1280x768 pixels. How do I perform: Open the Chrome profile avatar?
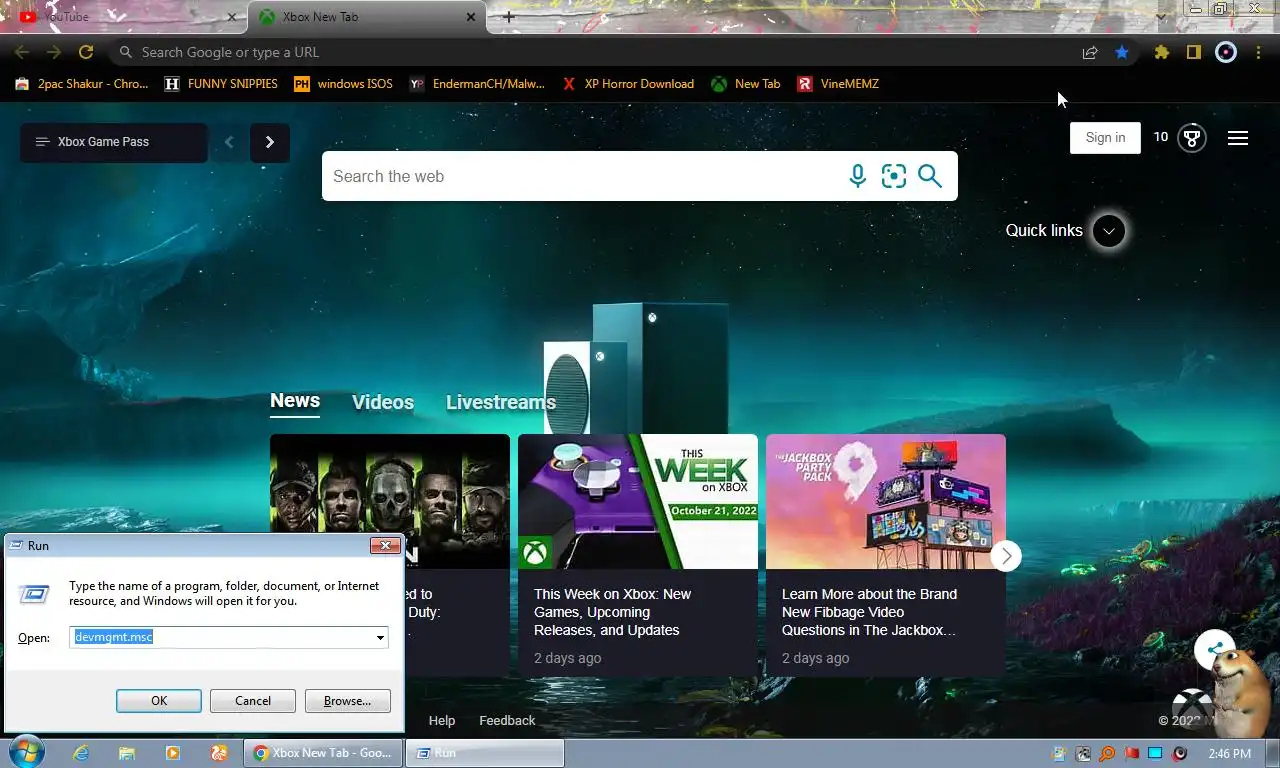pos(1226,52)
